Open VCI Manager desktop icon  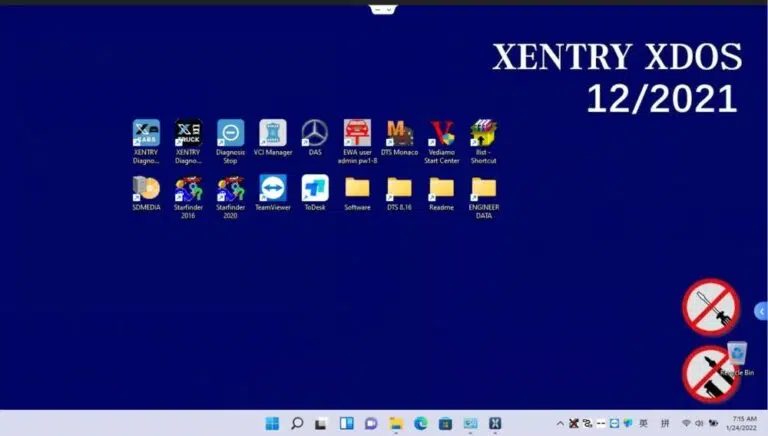(272, 133)
